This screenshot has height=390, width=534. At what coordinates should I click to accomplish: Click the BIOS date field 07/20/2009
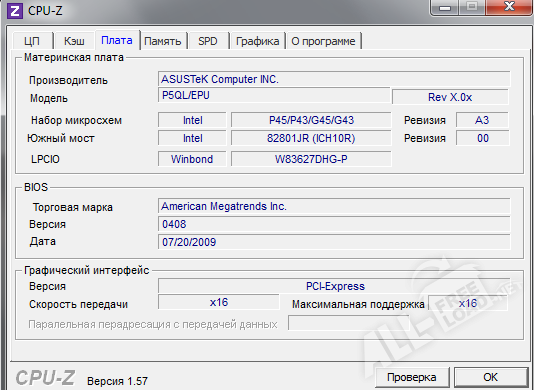[334, 242]
